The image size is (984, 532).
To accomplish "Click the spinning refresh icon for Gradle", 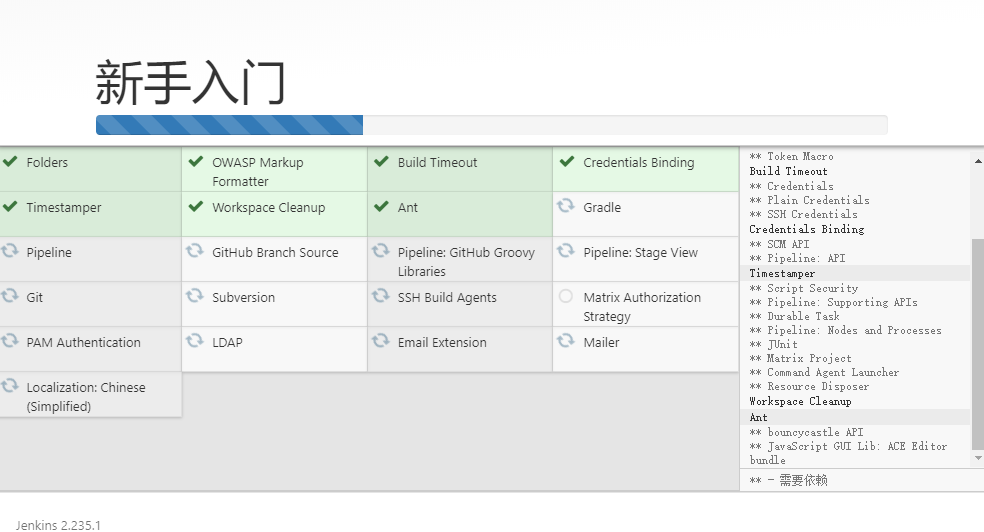I will (566, 206).
